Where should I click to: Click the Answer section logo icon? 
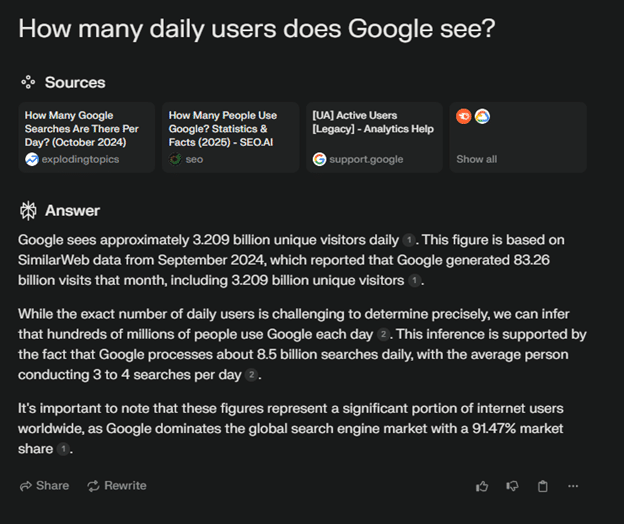(28, 211)
